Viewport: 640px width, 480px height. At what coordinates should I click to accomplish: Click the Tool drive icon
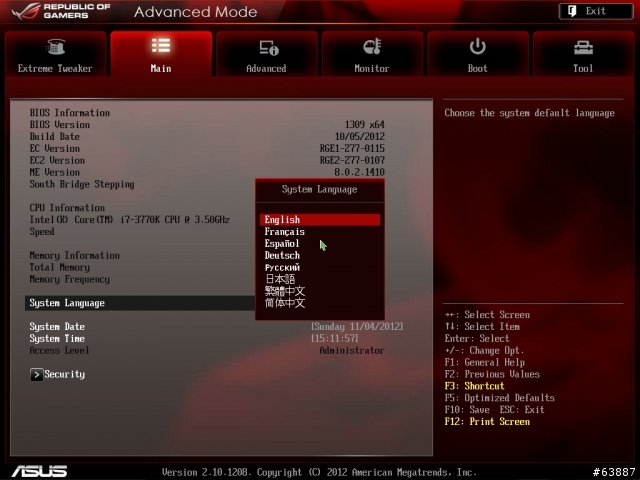point(583,48)
